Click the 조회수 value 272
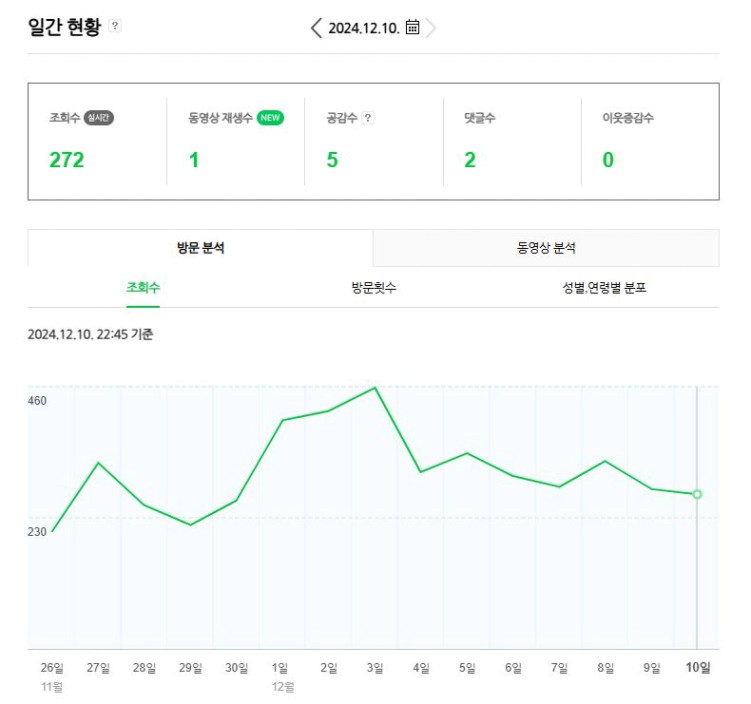Screen dimensions: 751x704 pos(67,160)
